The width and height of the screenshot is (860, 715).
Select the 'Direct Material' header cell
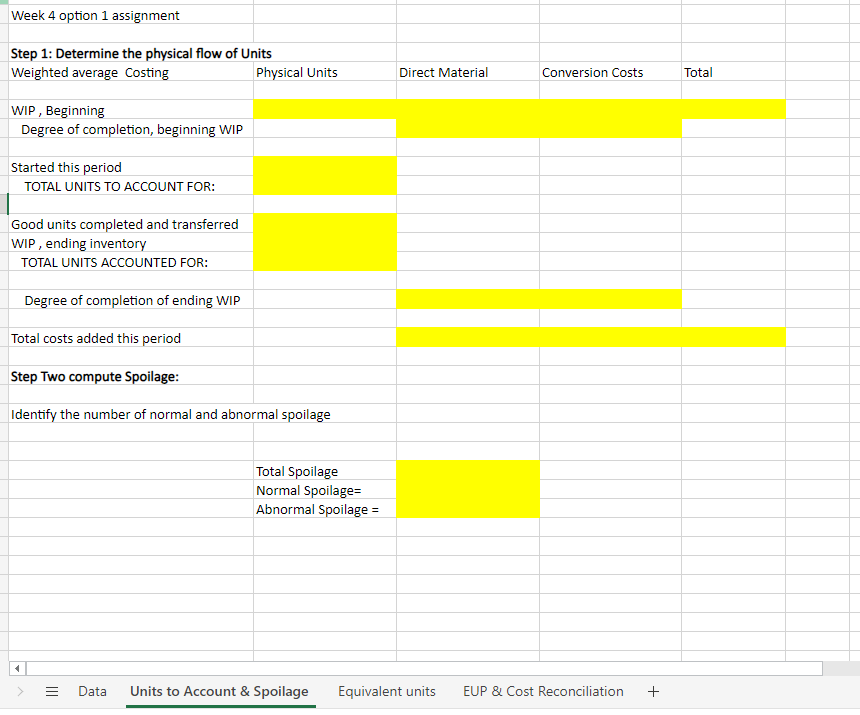468,72
